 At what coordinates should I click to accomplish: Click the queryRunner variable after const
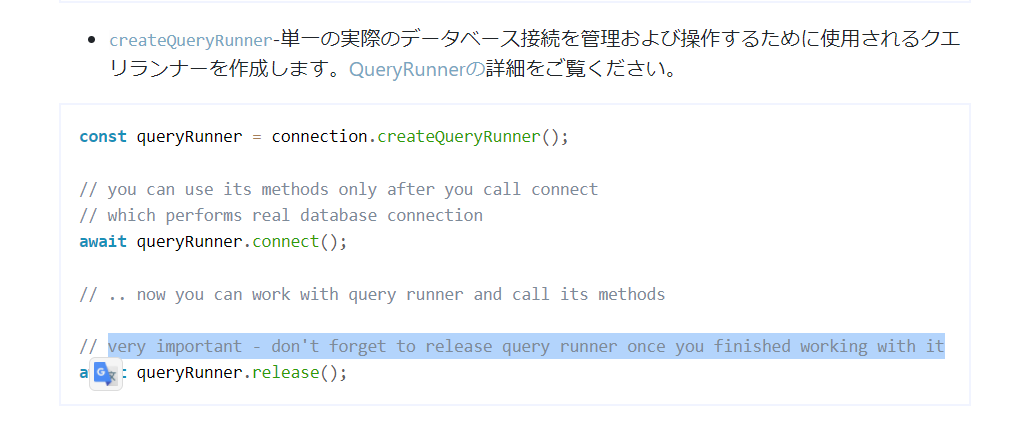coord(190,137)
